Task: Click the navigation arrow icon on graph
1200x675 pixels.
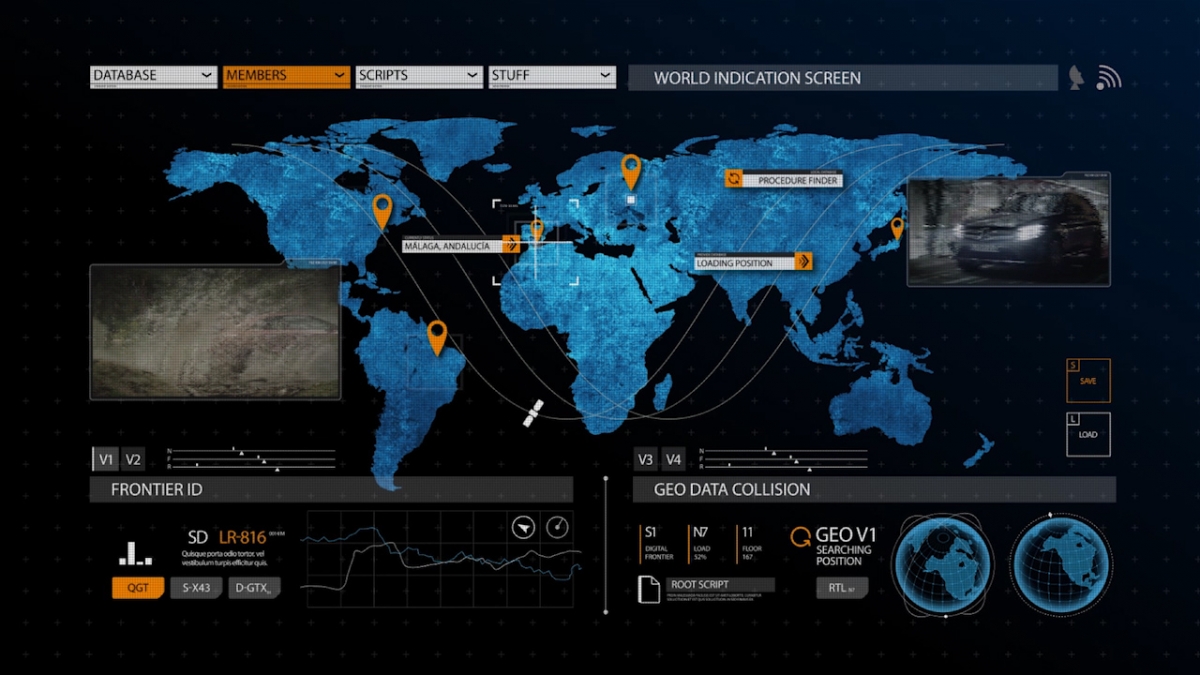Action: (522, 526)
